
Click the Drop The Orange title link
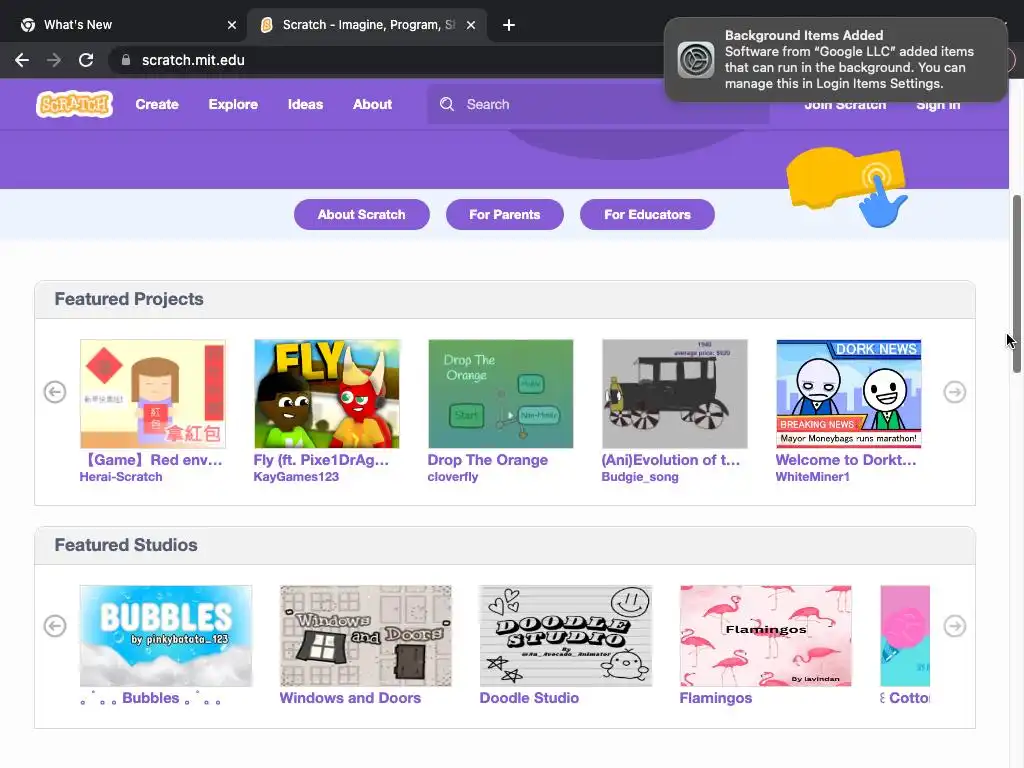coord(488,460)
